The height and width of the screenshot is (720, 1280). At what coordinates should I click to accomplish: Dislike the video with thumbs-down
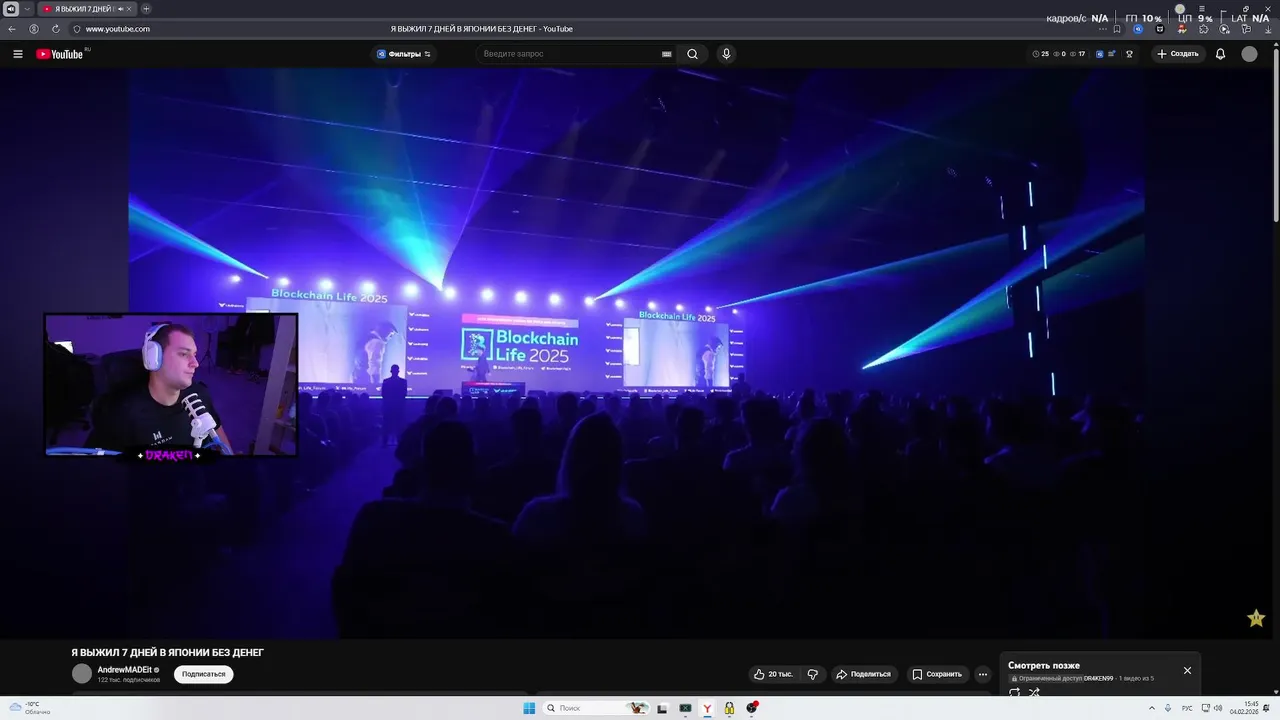(813, 674)
